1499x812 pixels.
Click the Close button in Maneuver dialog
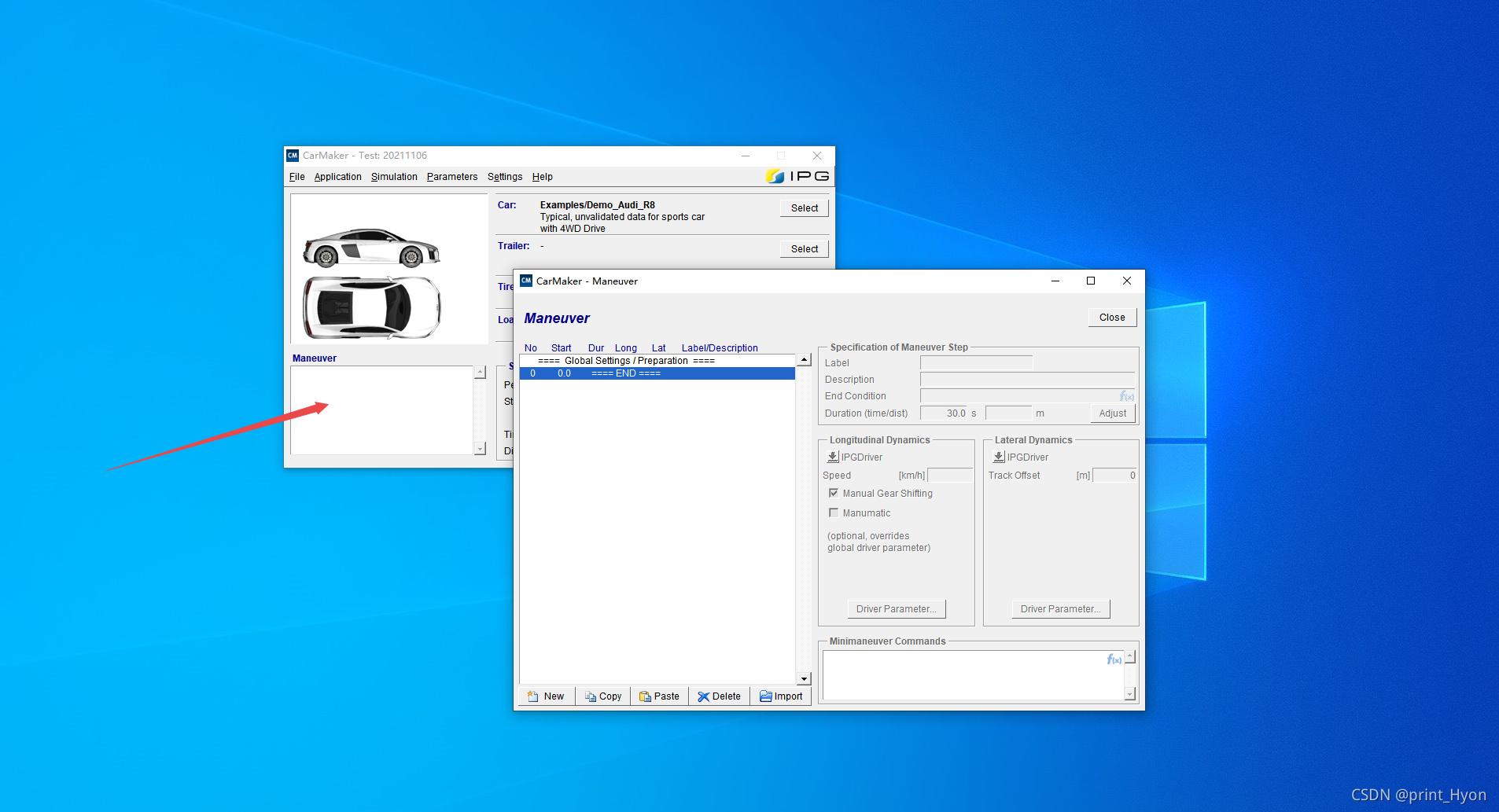click(1112, 318)
